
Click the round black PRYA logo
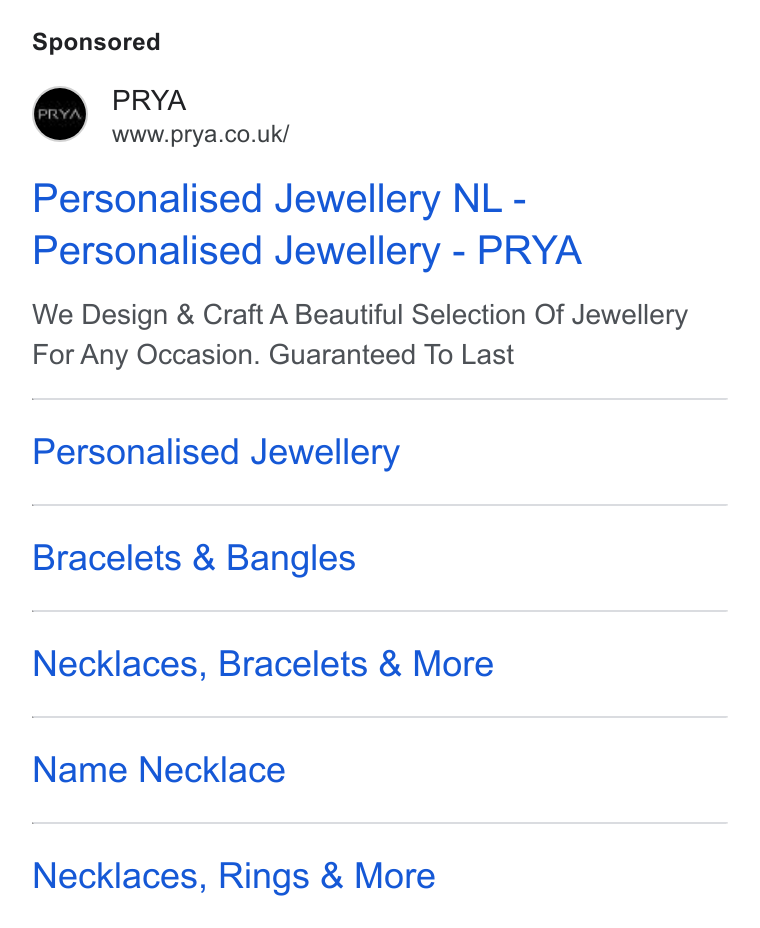point(60,114)
